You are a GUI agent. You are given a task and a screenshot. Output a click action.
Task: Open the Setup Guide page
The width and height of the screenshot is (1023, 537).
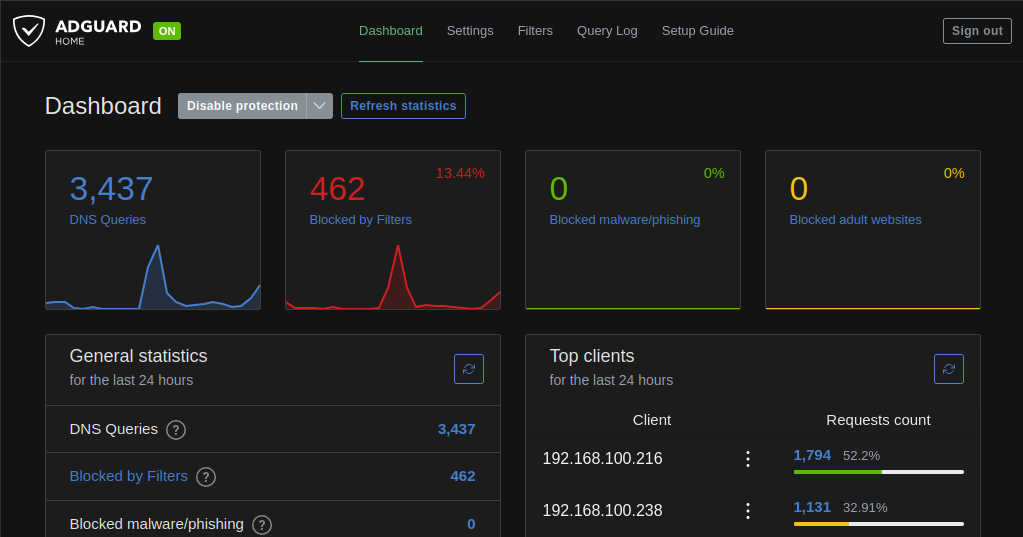697,31
